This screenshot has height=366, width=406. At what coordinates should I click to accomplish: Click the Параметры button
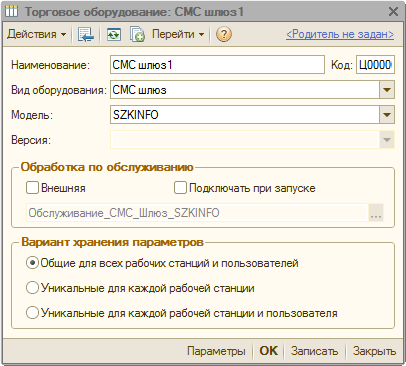(x=216, y=351)
